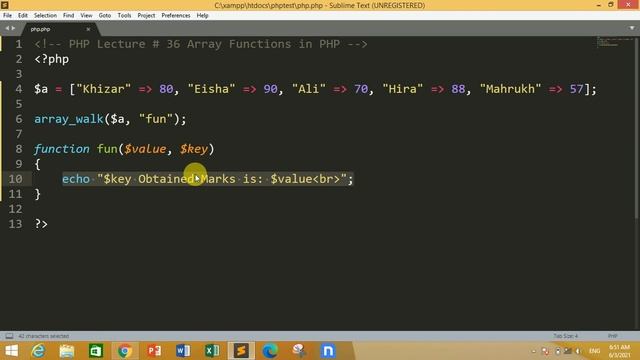Click the array_walk function call

tap(69, 119)
